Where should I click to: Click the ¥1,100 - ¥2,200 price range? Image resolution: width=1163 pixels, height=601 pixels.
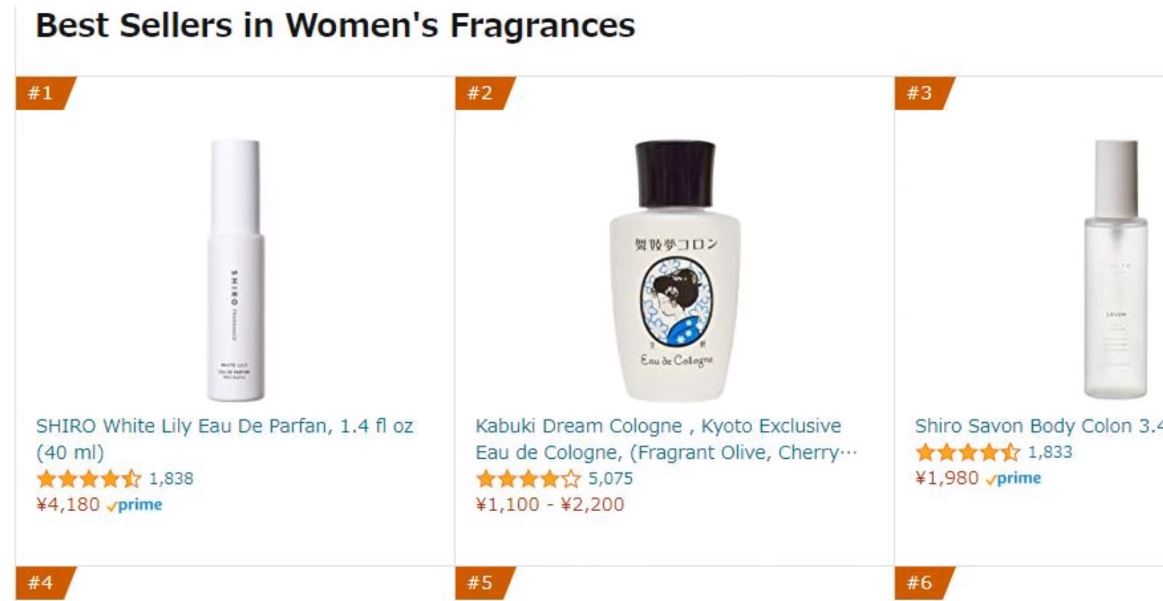(x=550, y=504)
